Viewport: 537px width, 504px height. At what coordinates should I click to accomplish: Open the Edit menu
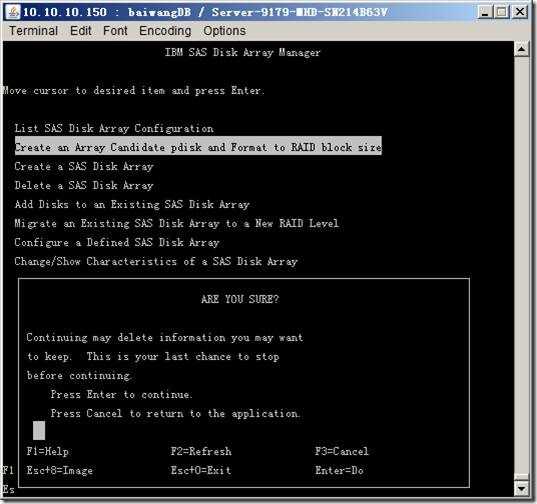pyautogui.click(x=80, y=31)
